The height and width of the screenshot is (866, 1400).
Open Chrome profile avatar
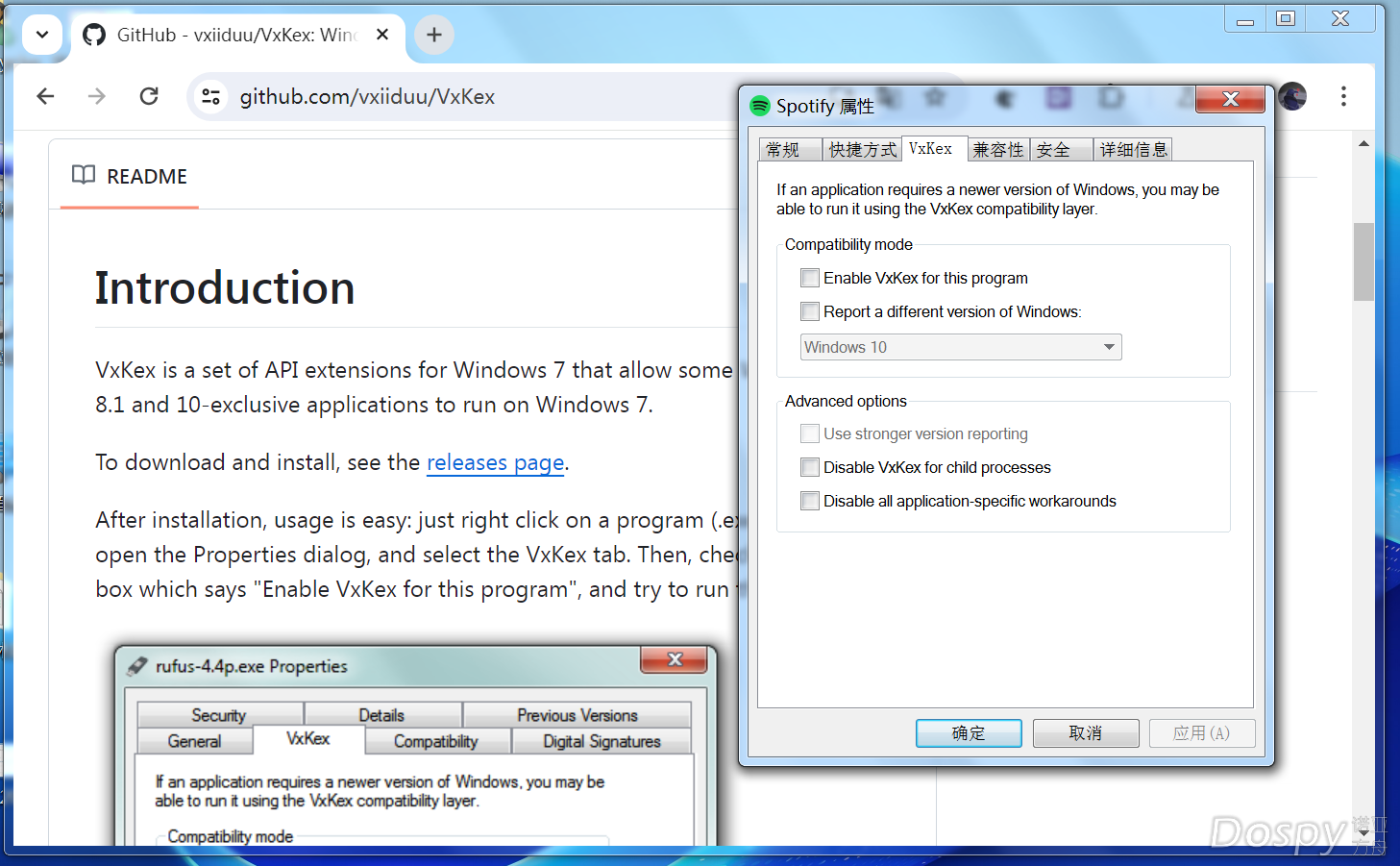pyautogui.click(x=1292, y=96)
